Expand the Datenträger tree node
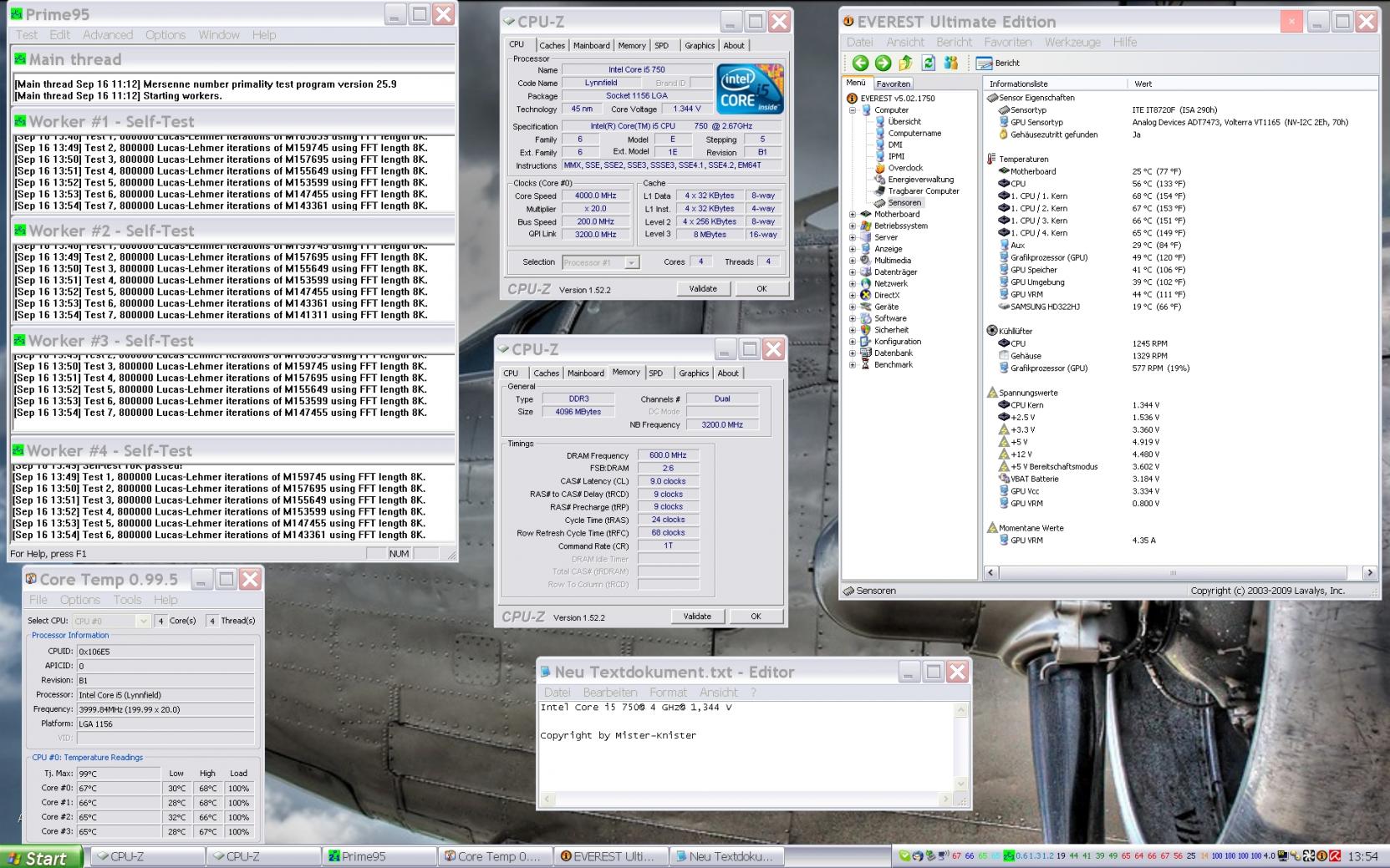Viewport: 1390px width, 868px height. click(853, 272)
